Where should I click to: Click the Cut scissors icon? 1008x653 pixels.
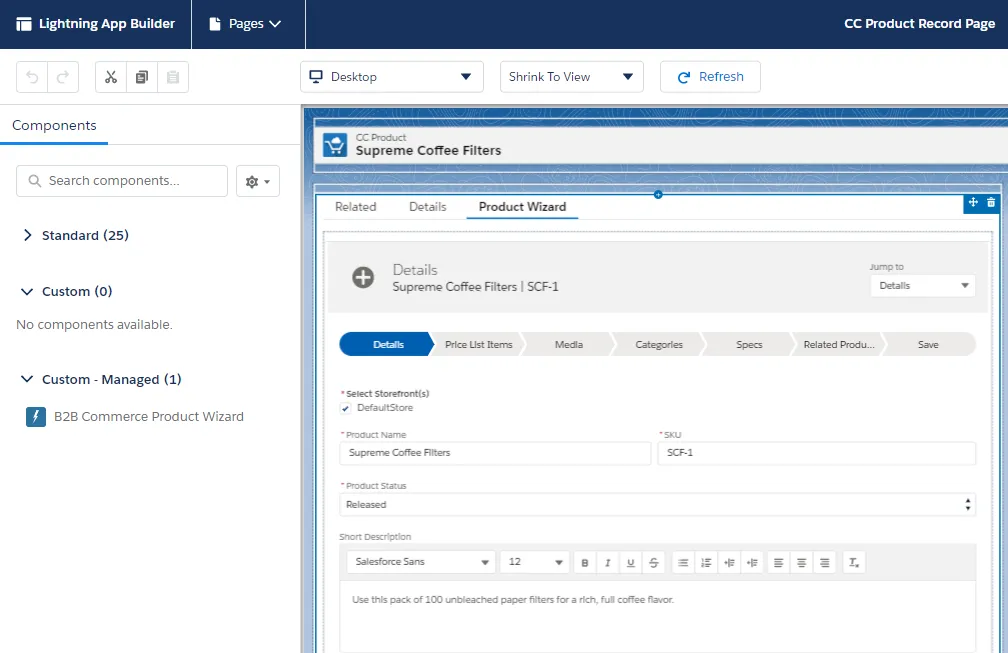(x=111, y=77)
